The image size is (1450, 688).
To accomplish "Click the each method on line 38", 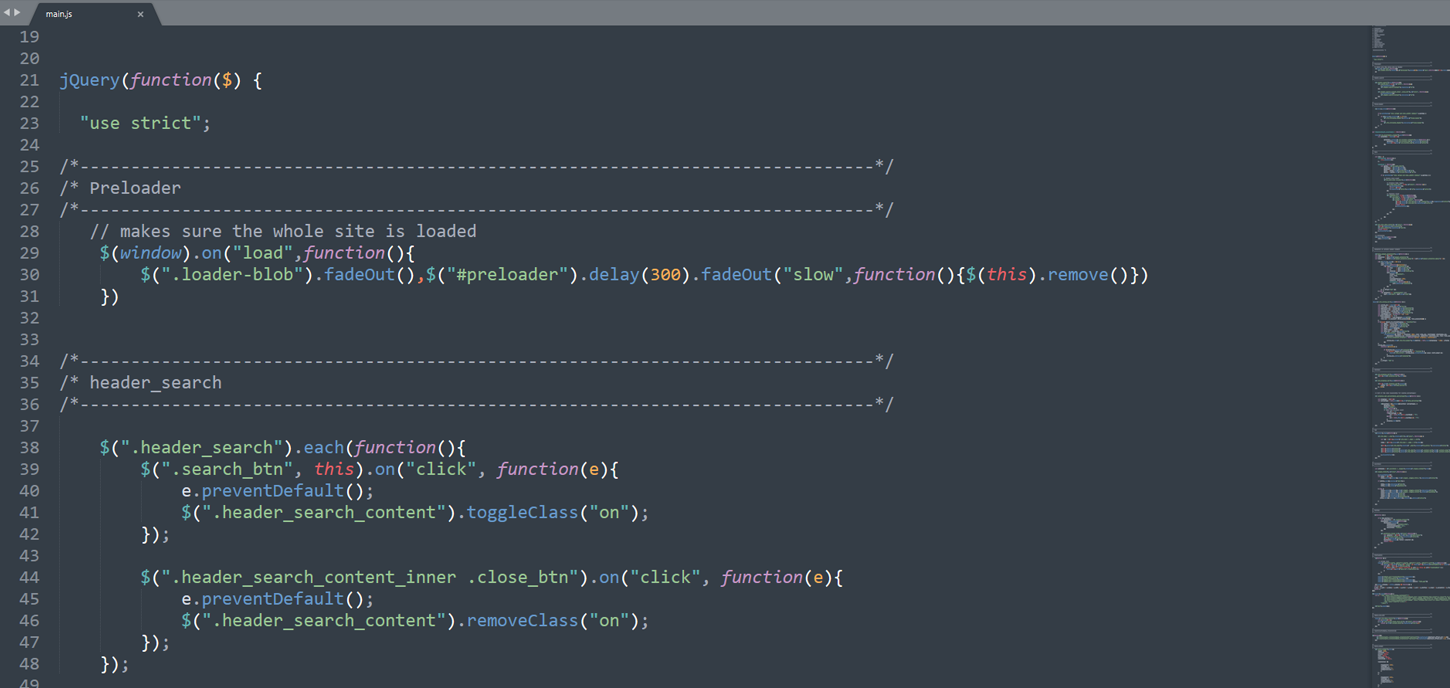I will [324, 447].
